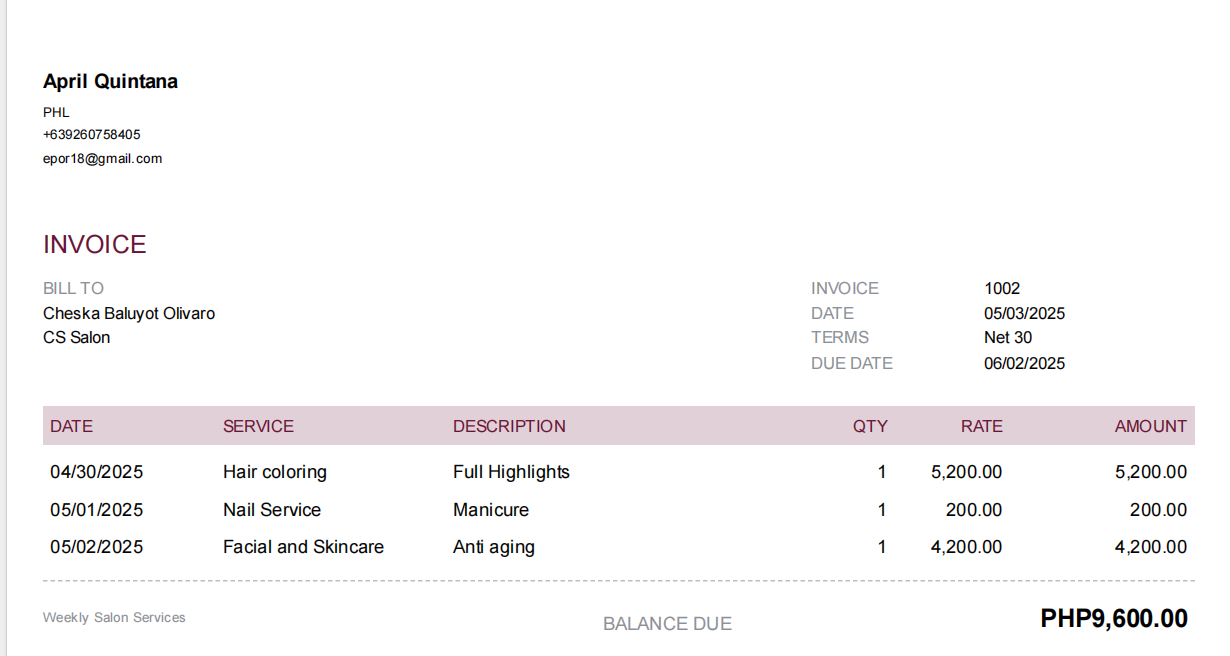The image size is (1230, 656).
Task: Click the AMOUNT column header
Action: coord(1150,426)
